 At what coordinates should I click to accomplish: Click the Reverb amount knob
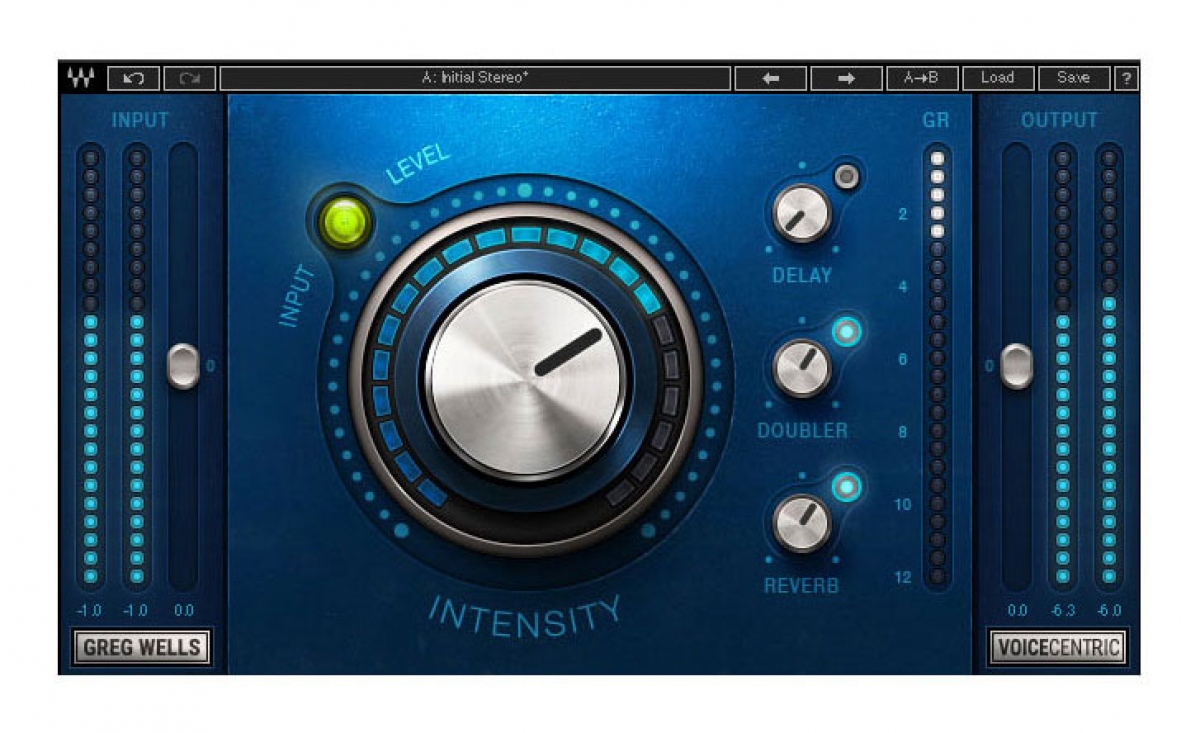[802, 523]
